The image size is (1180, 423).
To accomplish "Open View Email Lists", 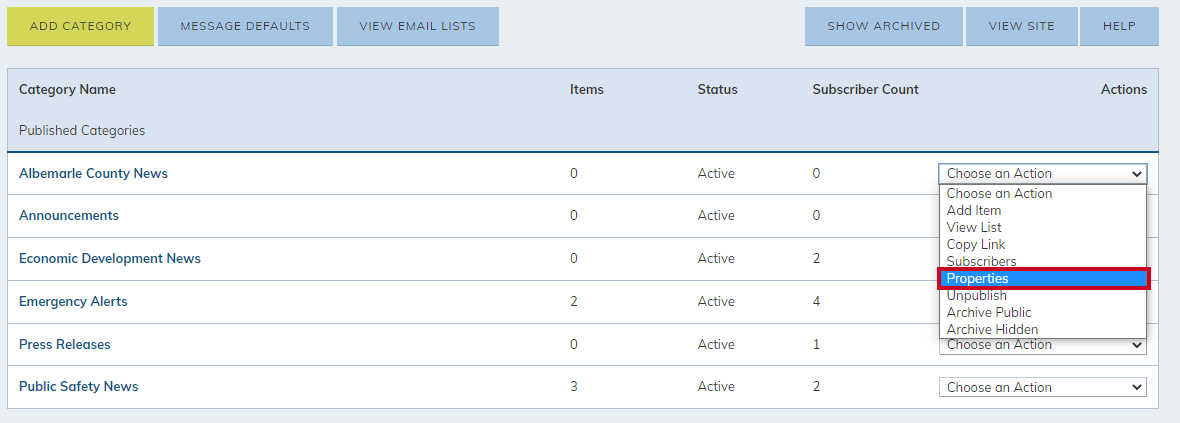I will [418, 26].
